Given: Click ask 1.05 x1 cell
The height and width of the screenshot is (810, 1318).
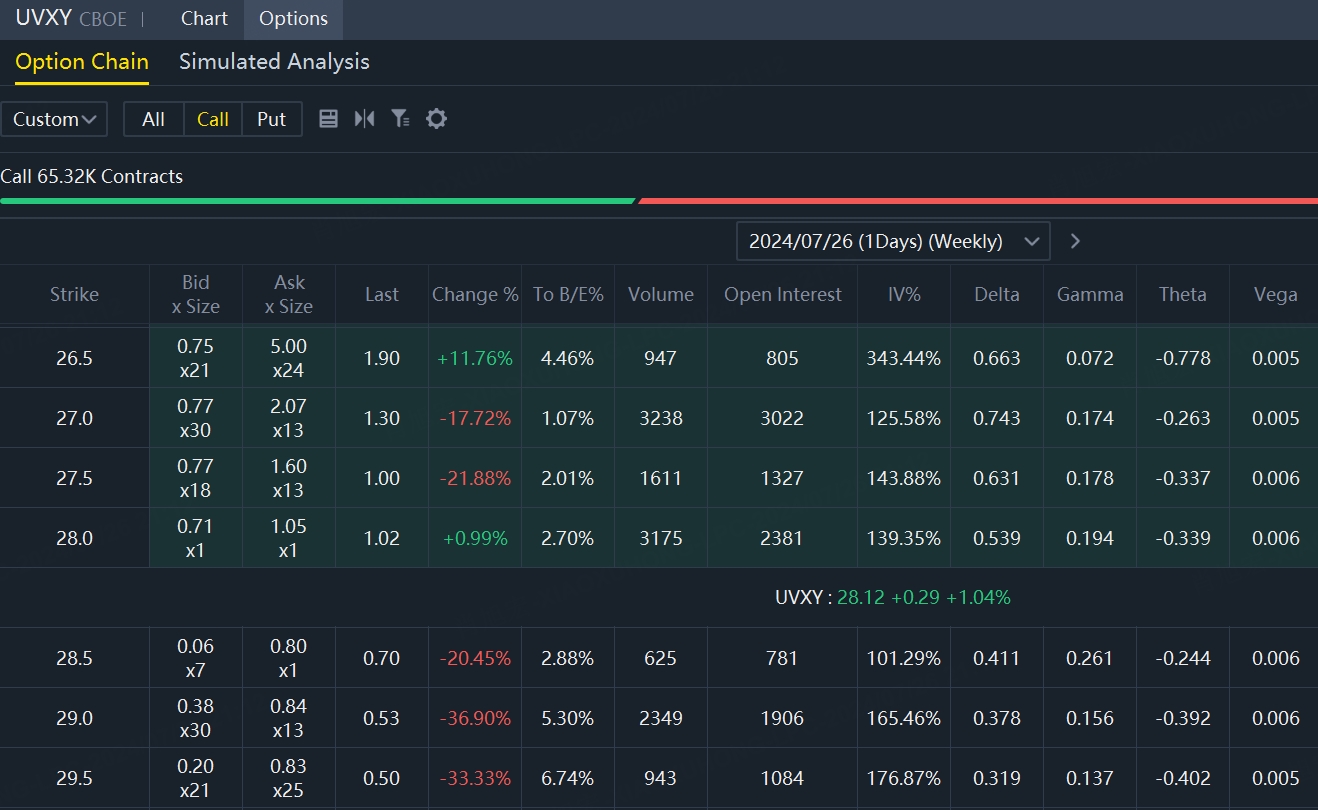Looking at the screenshot, I should pyautogui.click(x=289, y=538).
